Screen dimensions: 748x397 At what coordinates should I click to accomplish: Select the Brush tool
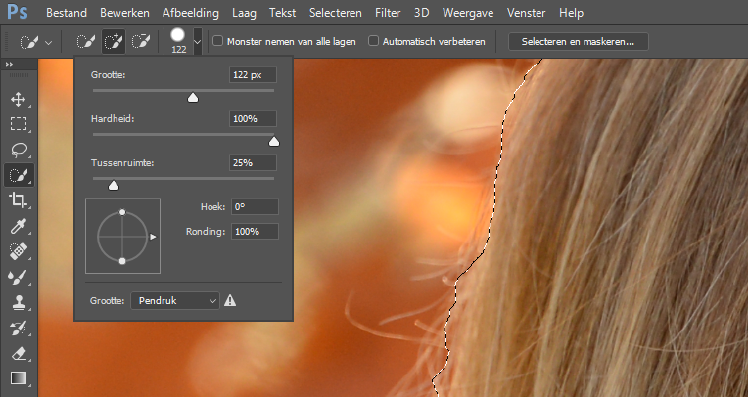point(18,277)
